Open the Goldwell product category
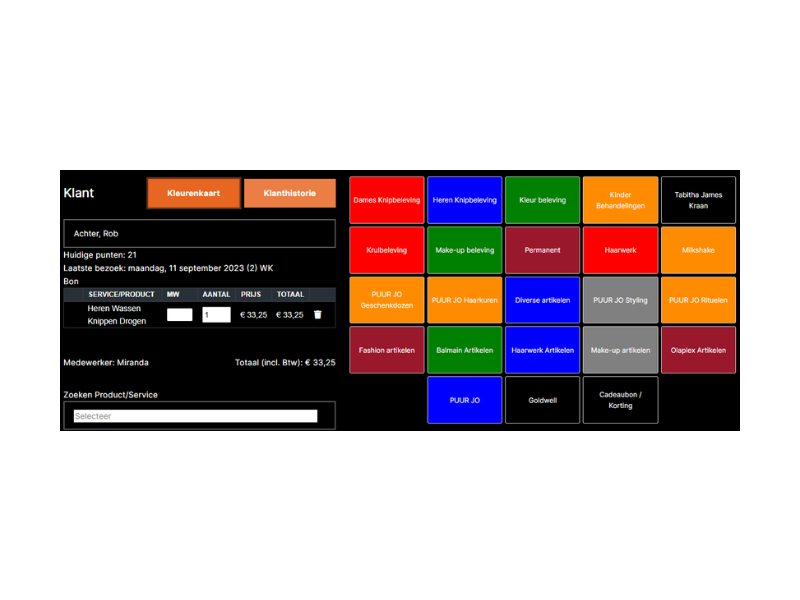 542,400
